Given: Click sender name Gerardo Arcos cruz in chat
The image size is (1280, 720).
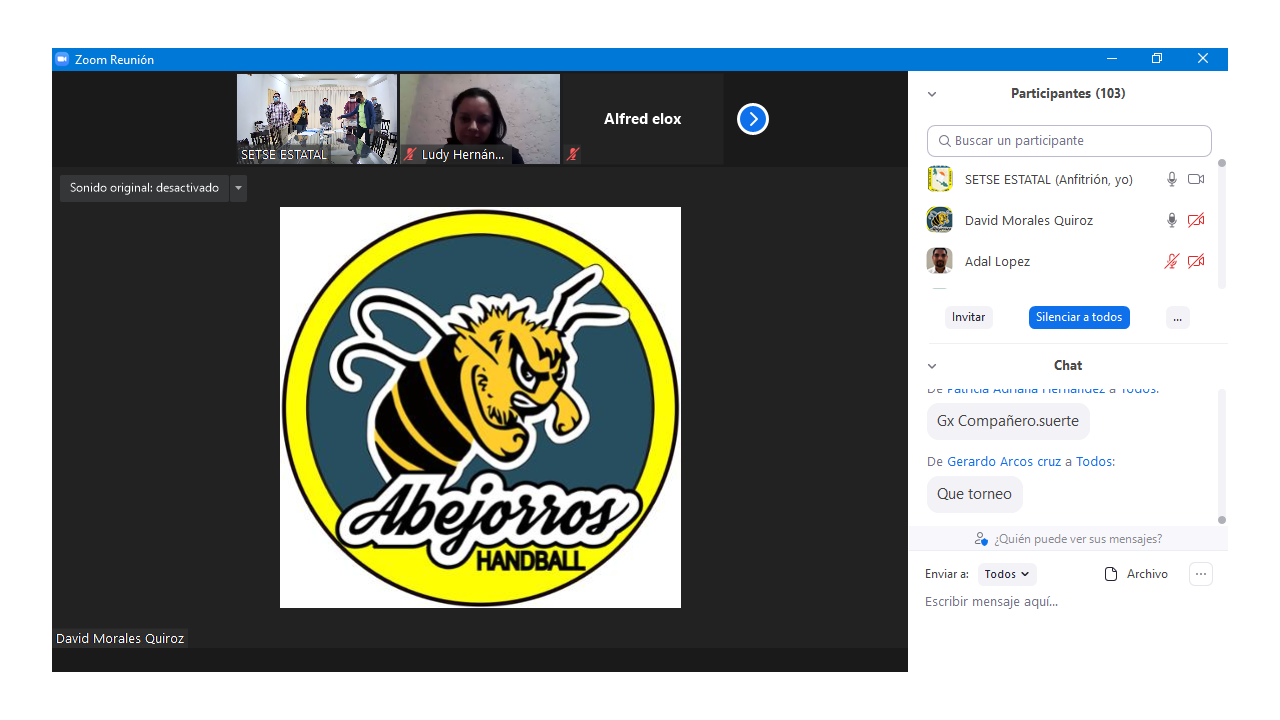Looking at the screenshot, I should [x=1005, y=462].
